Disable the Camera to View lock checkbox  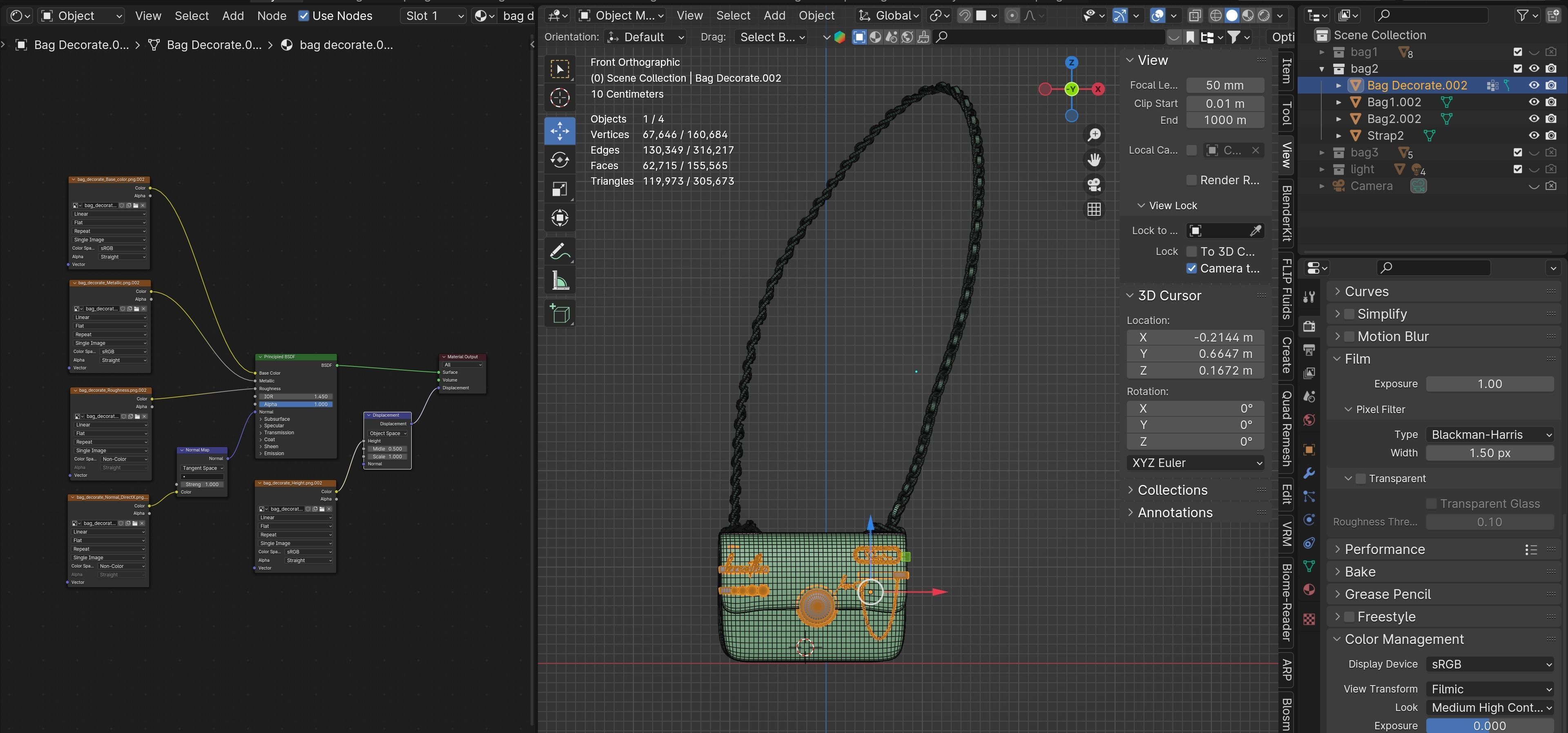click(x=1192, y=268)
